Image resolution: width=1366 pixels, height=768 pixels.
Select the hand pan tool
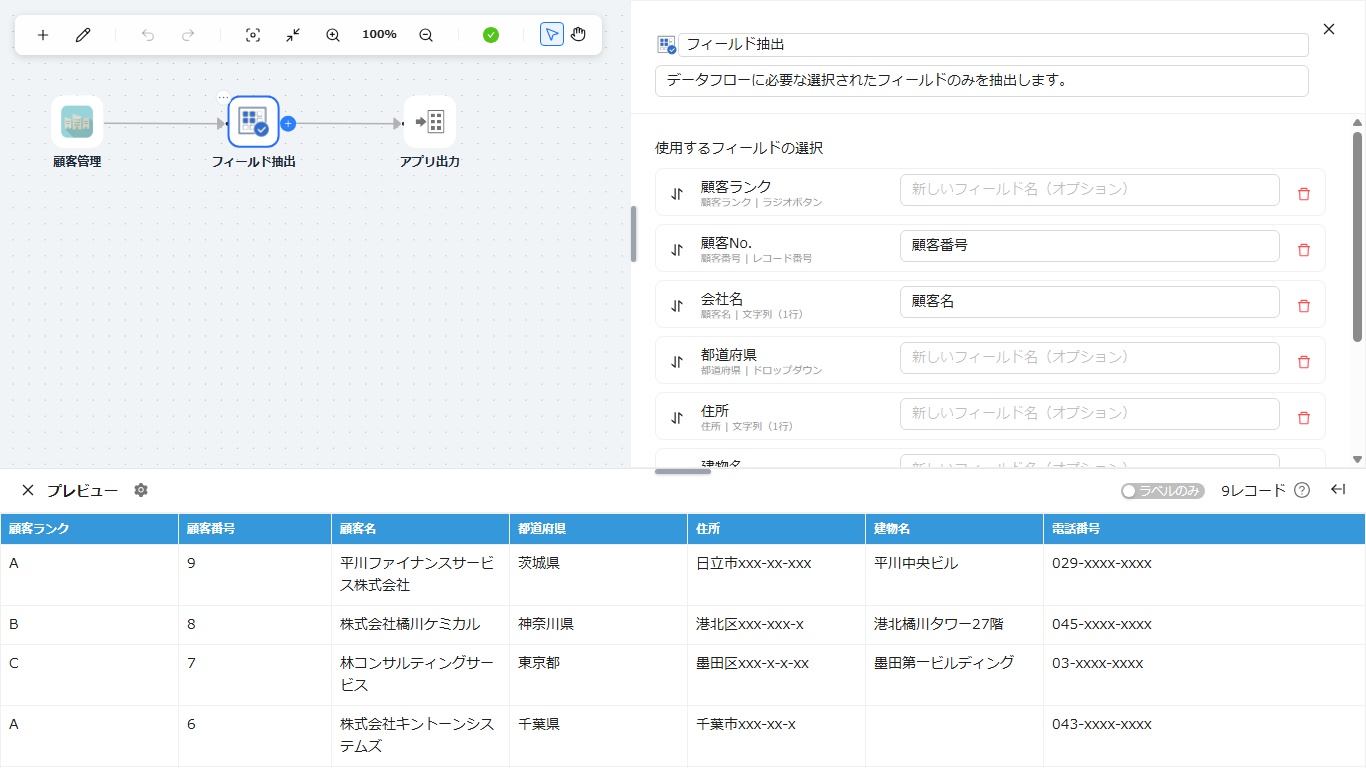coord(579,35)
